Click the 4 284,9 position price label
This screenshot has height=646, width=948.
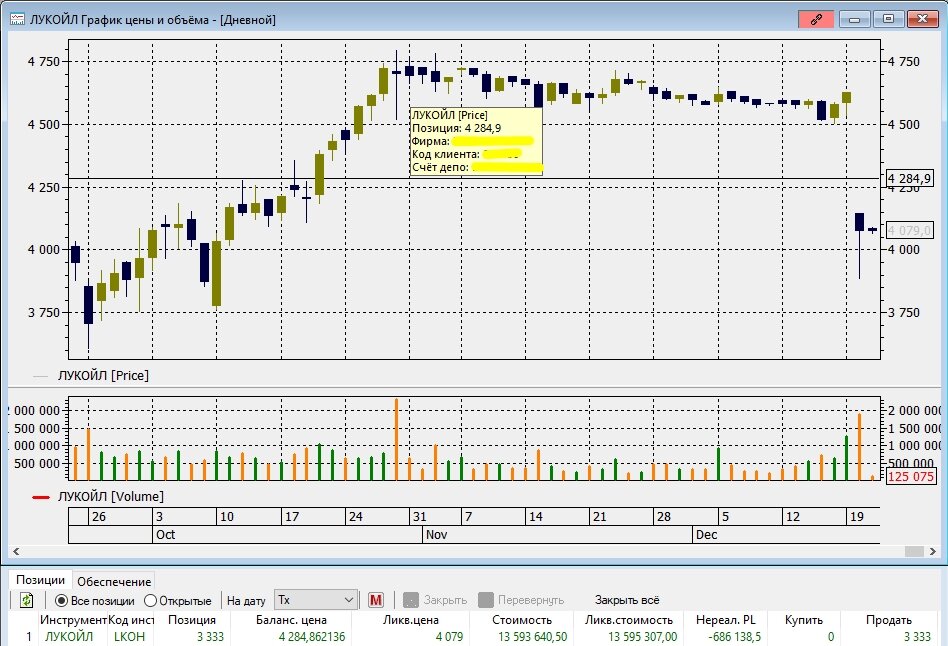909,178
